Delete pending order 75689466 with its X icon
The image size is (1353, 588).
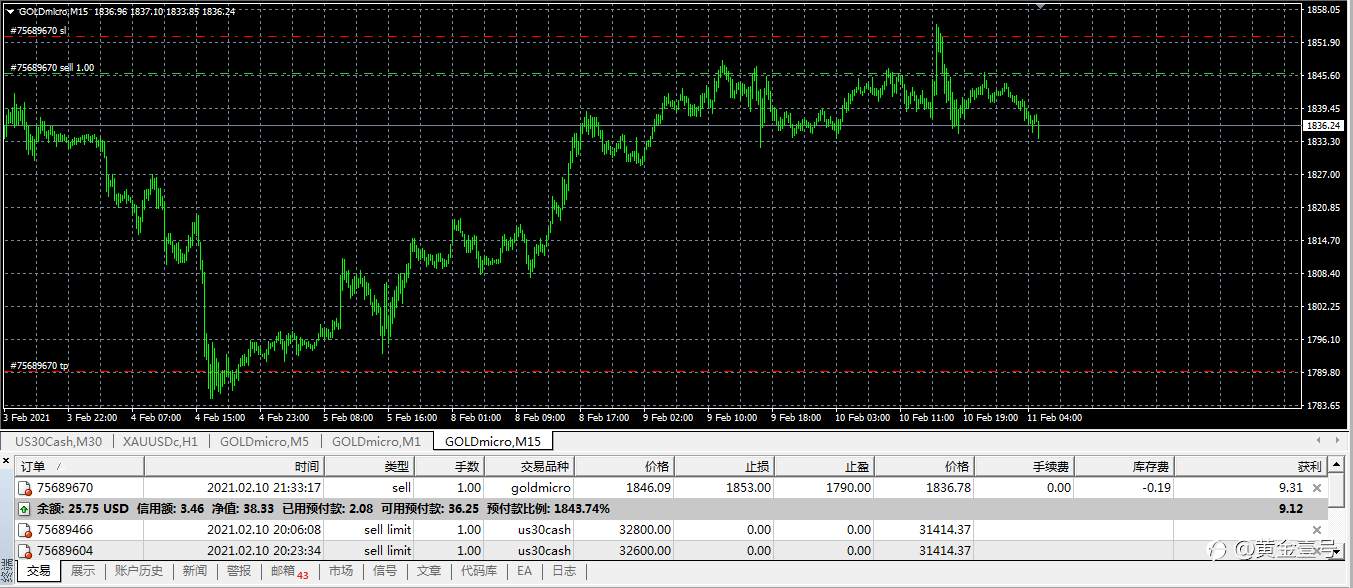[1316, 530]
